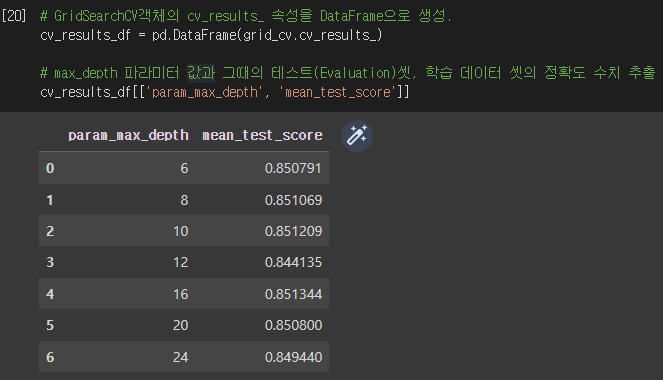663x380 pixels.
Task: Click the param_max_depth column header
Action: (128, 135)
